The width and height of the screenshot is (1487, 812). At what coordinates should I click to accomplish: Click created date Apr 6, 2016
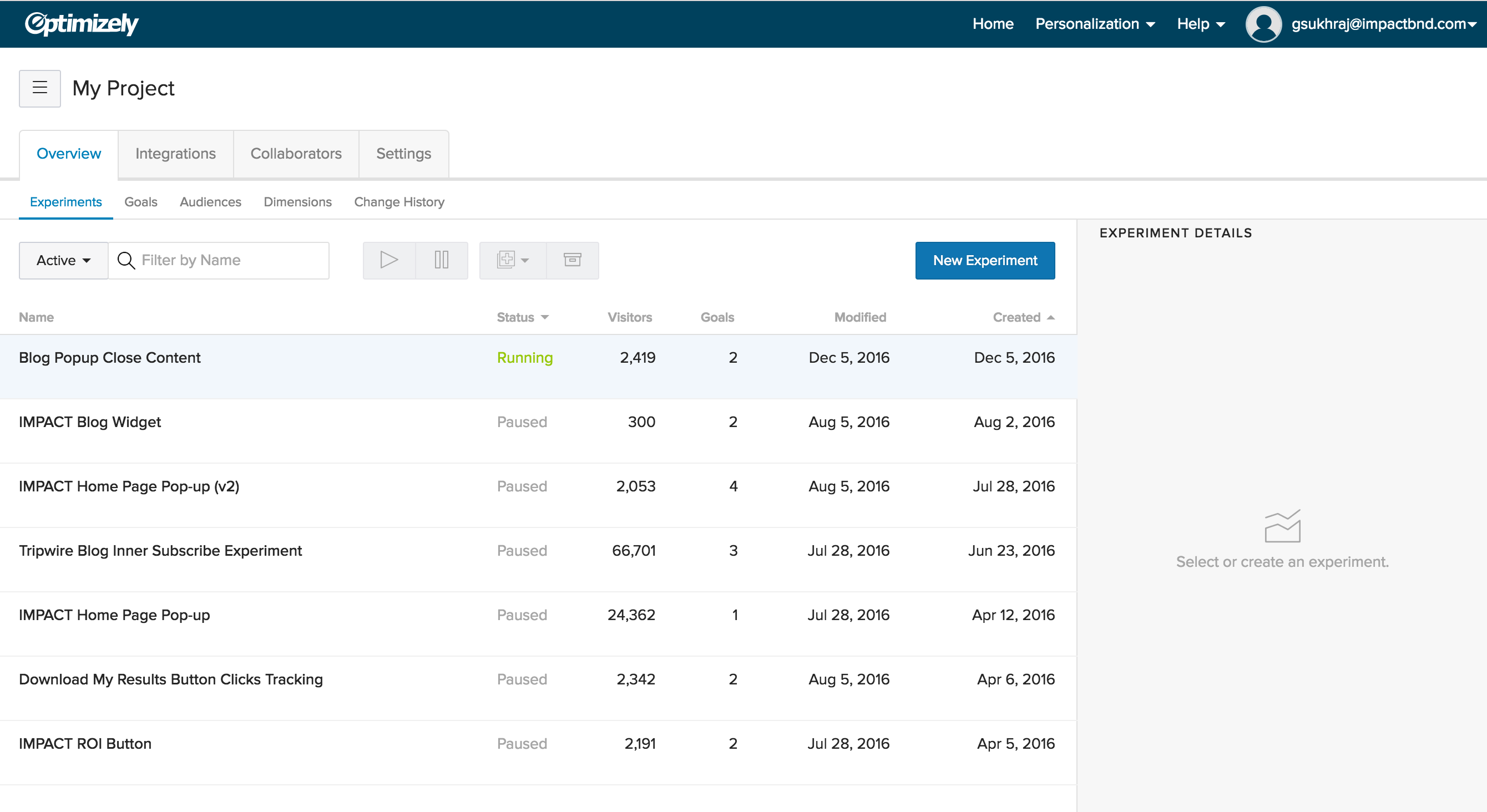[1015, 679]
